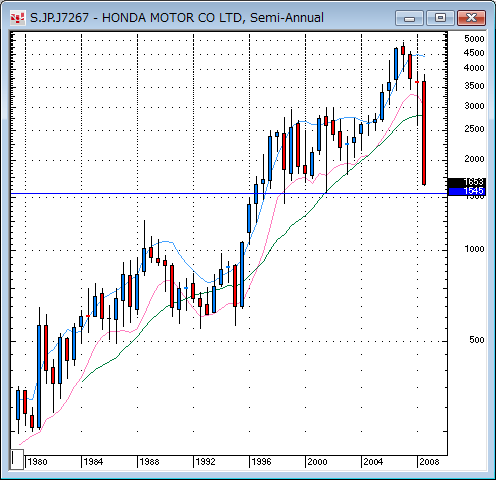Click the 1988 date axis label
The image size is (496, 480).
pos(149,462)
